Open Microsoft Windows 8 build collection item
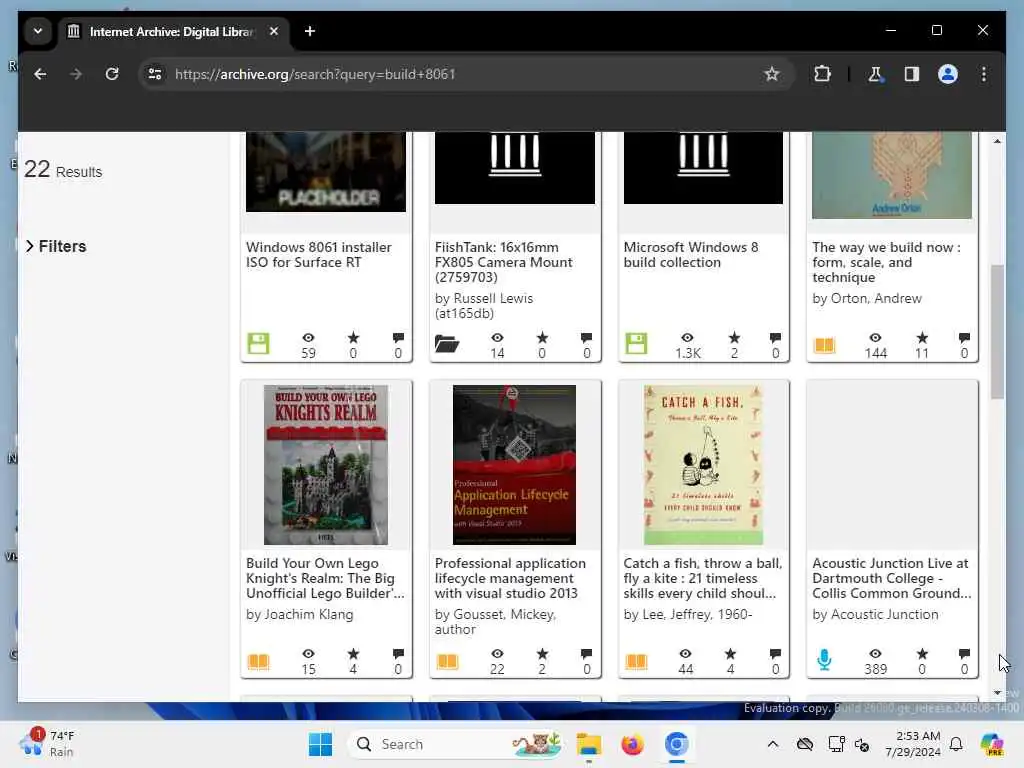This screenshot has width=1024, height=768. point(691,255)
